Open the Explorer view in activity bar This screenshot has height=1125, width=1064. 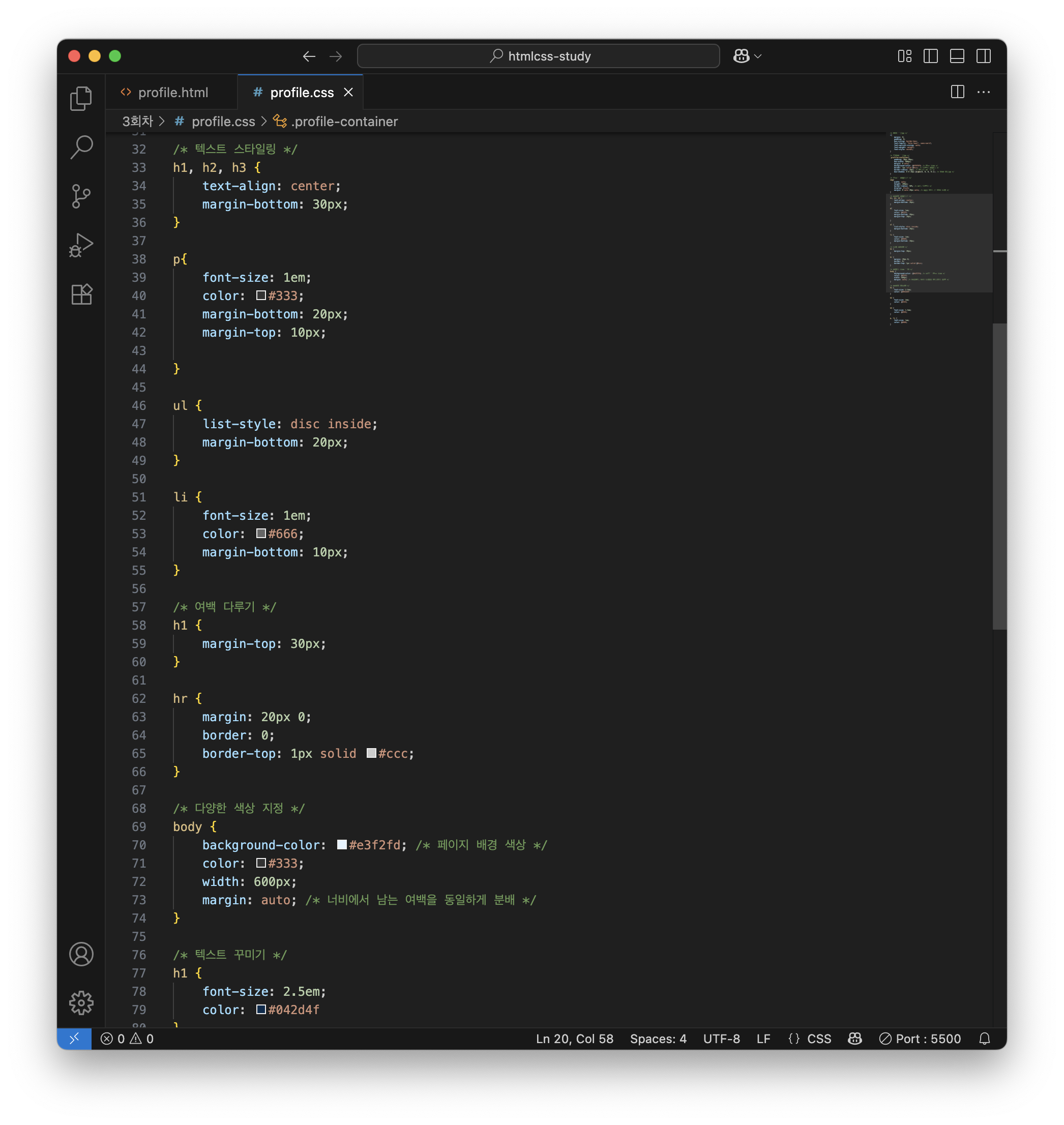81,99
